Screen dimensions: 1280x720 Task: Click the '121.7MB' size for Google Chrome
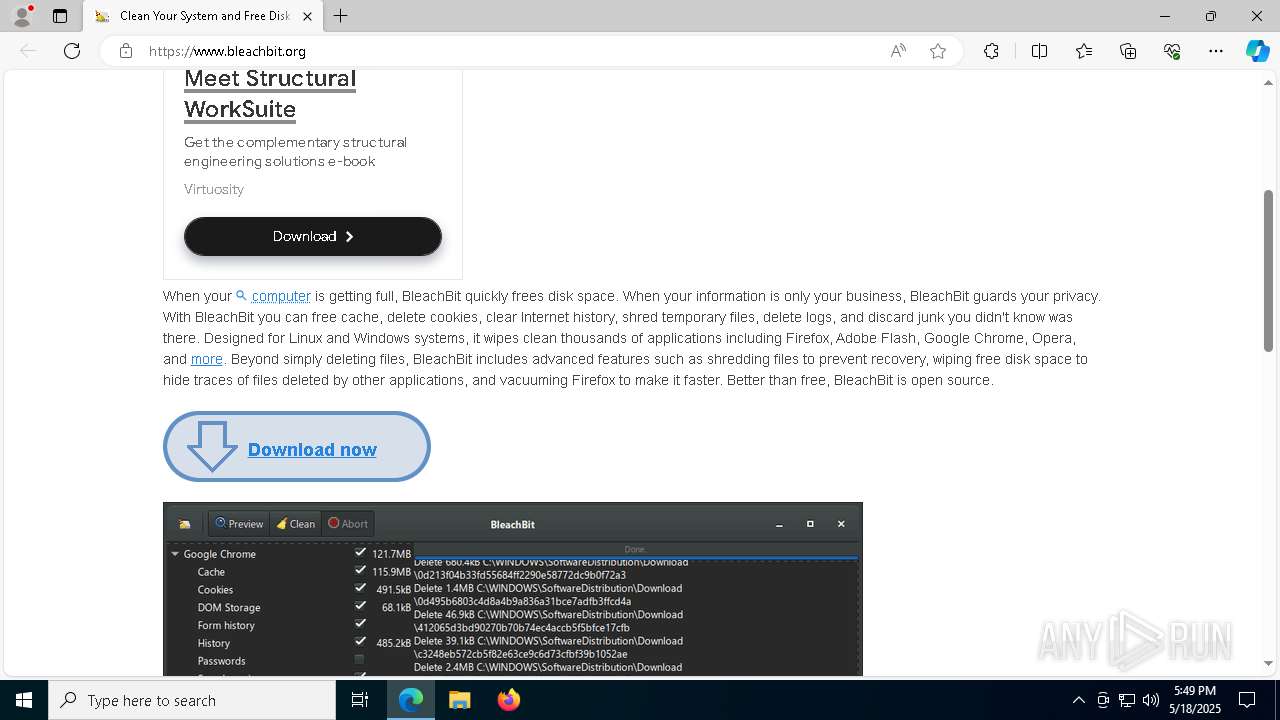(x=391, y=554)
